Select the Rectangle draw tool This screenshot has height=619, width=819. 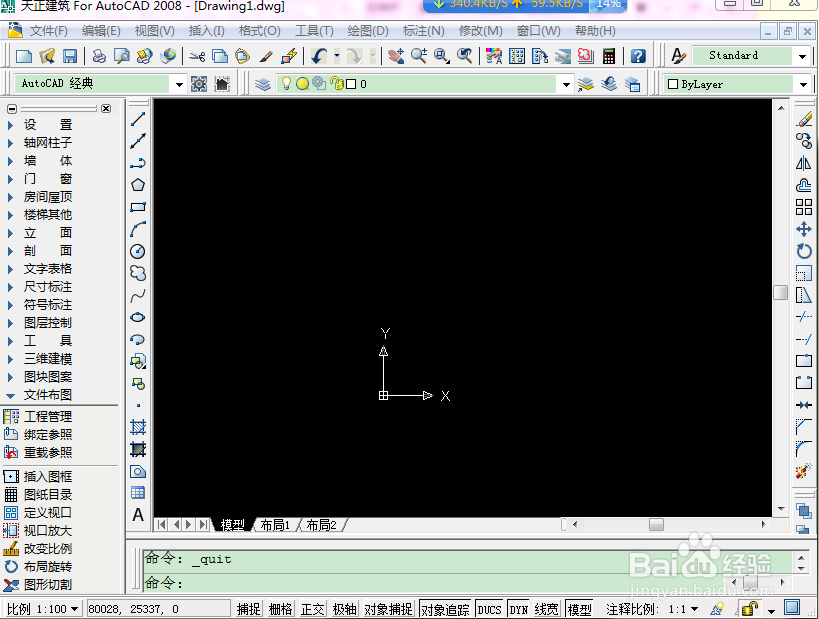pos(138,207)
